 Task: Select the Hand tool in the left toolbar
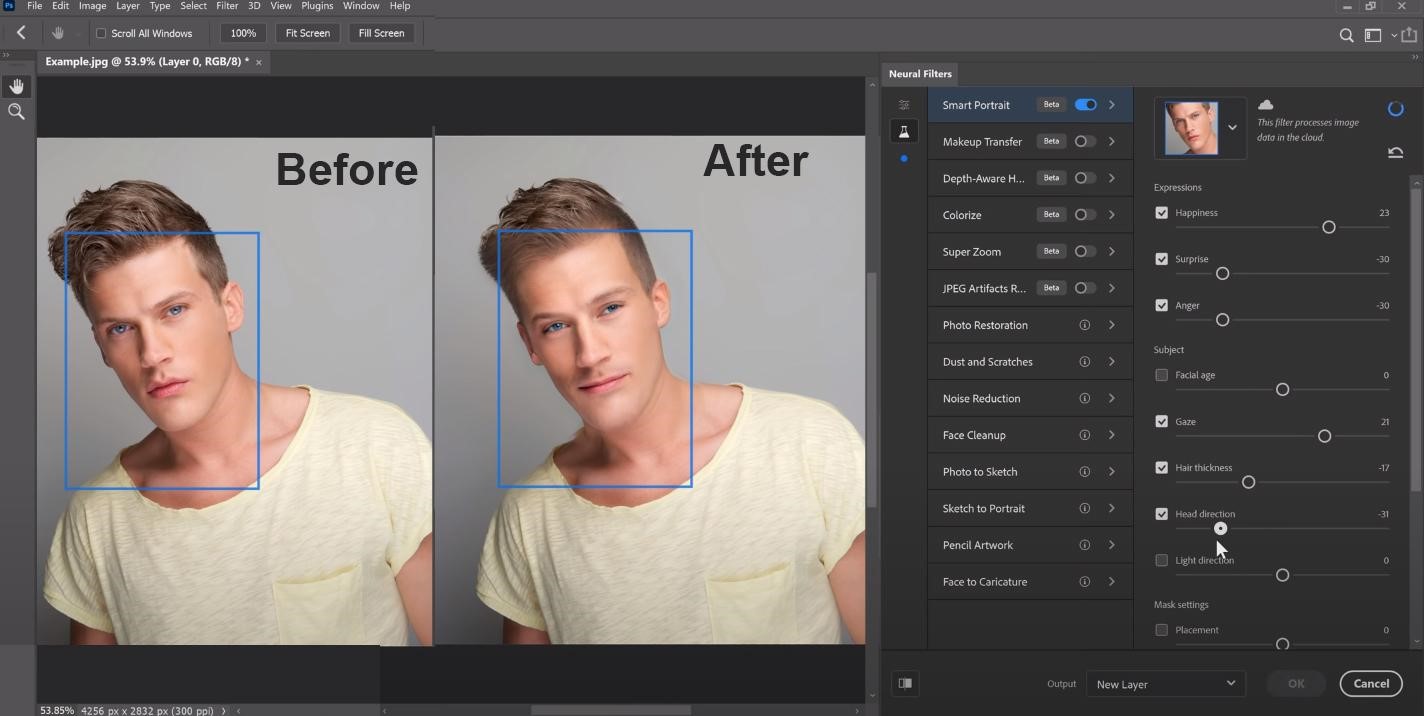pyautogui.click(x=16, y=85)
